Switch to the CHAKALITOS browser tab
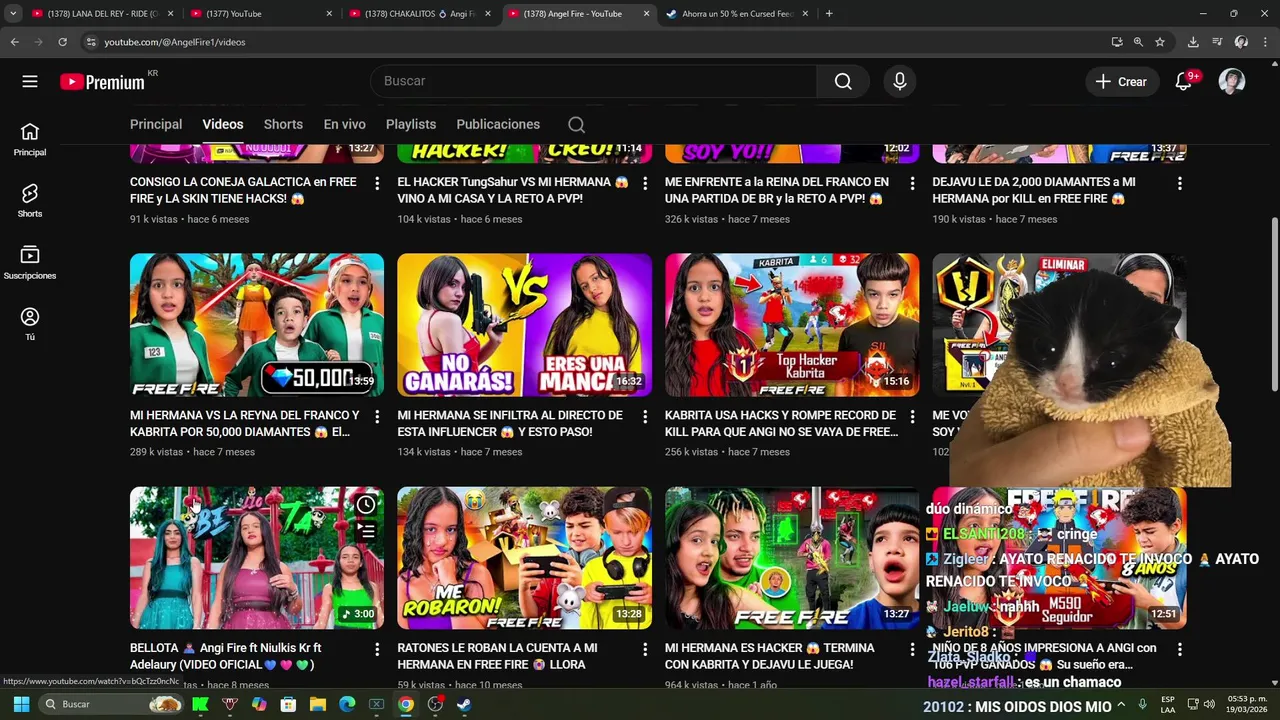 [420, 14]
